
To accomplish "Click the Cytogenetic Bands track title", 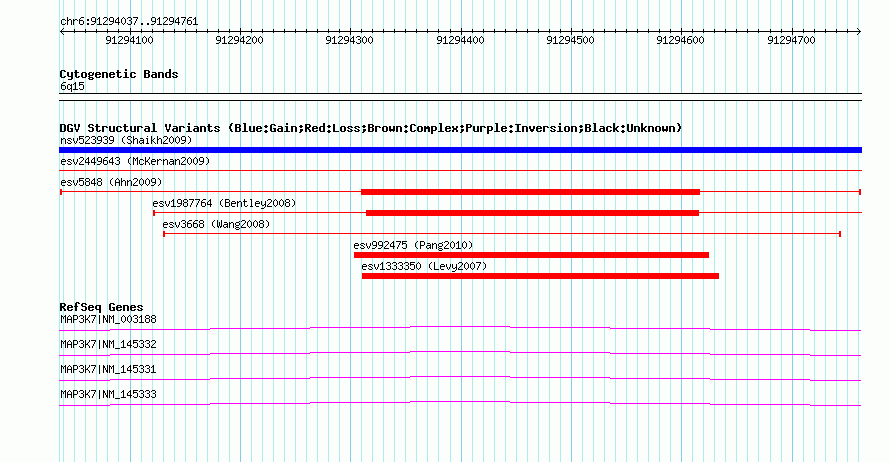I will (x=119, y=74).
